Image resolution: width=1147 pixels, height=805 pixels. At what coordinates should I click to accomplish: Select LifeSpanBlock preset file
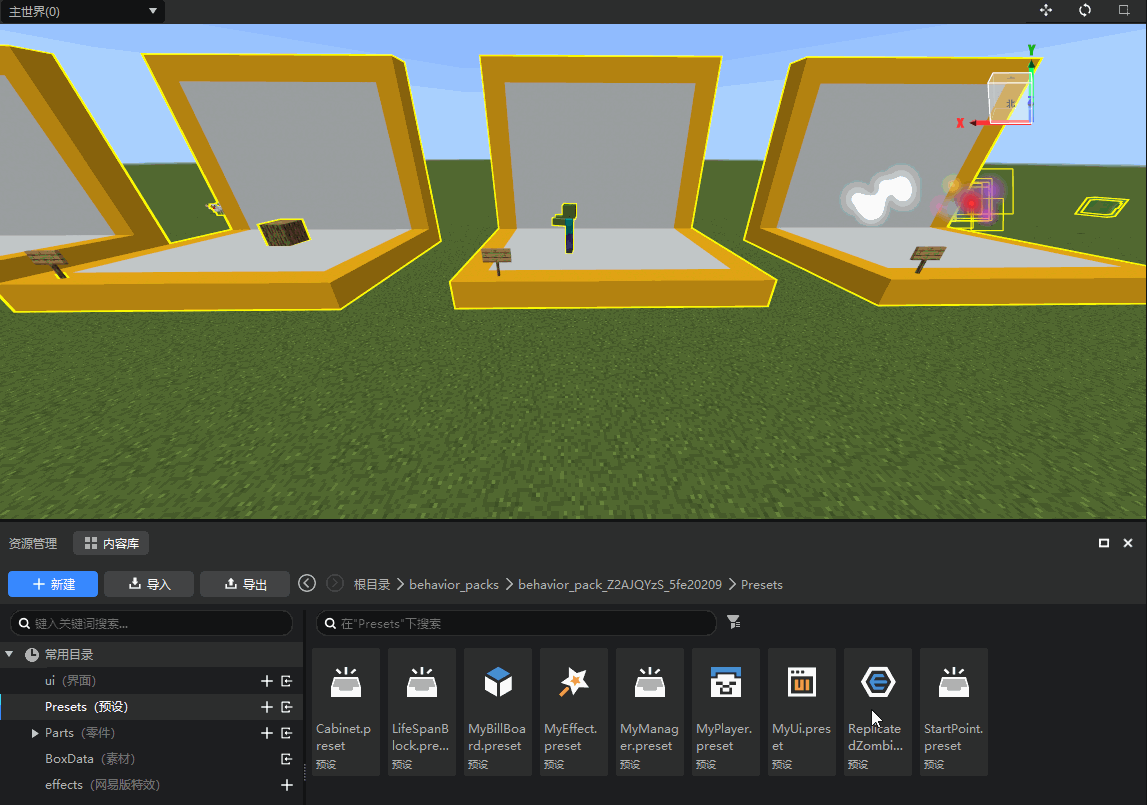[x=422, y=711]
